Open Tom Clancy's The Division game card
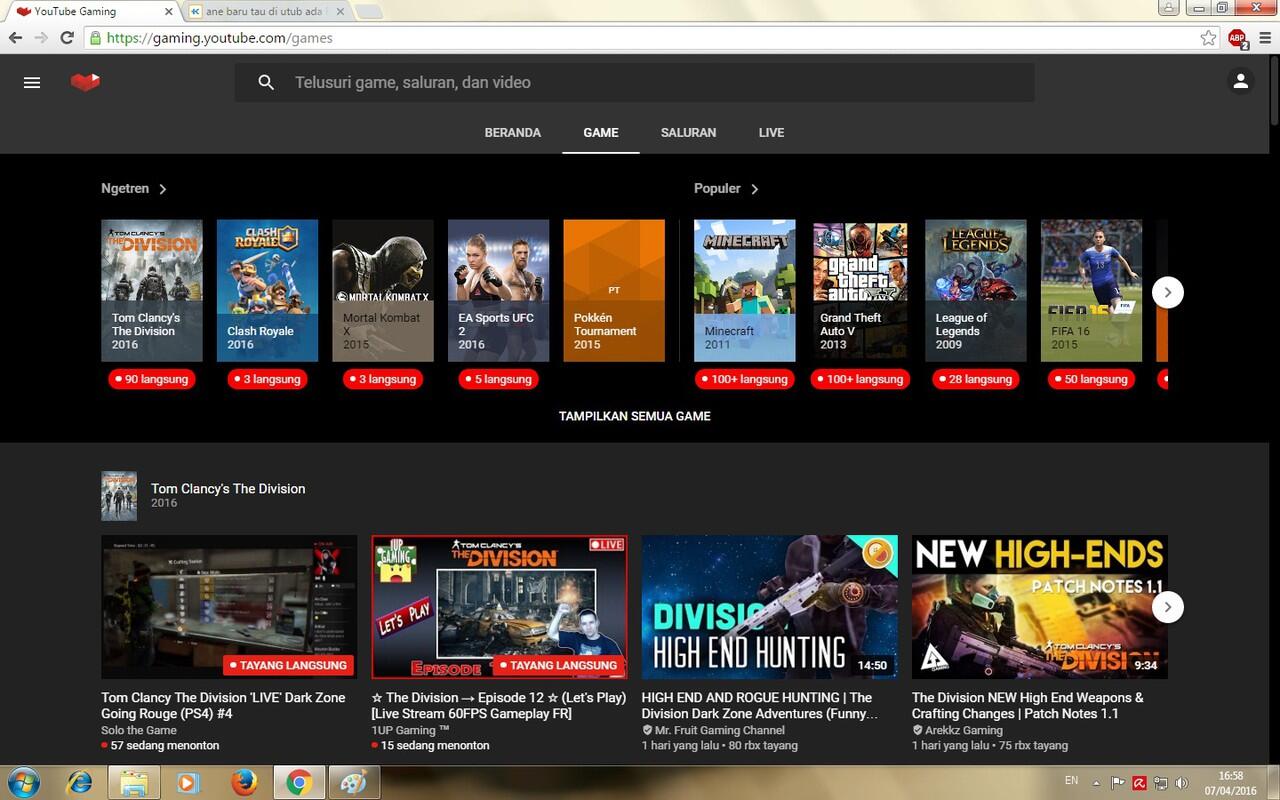The width and height of the screenshot is (1280, 800). 152,291
